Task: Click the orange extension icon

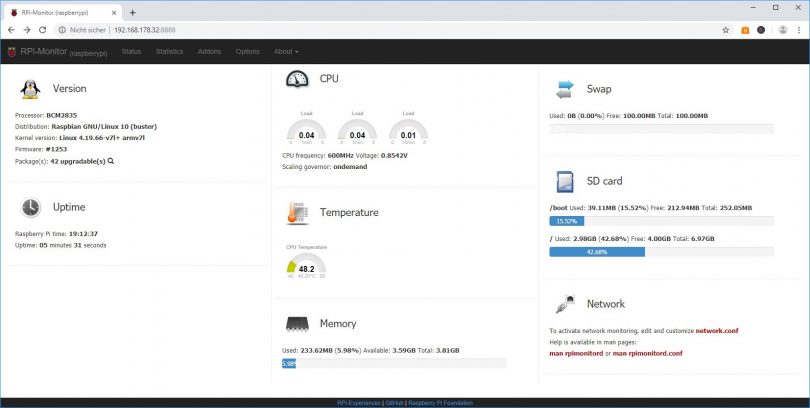Action: pyautogui.click(x=745, y=30)
